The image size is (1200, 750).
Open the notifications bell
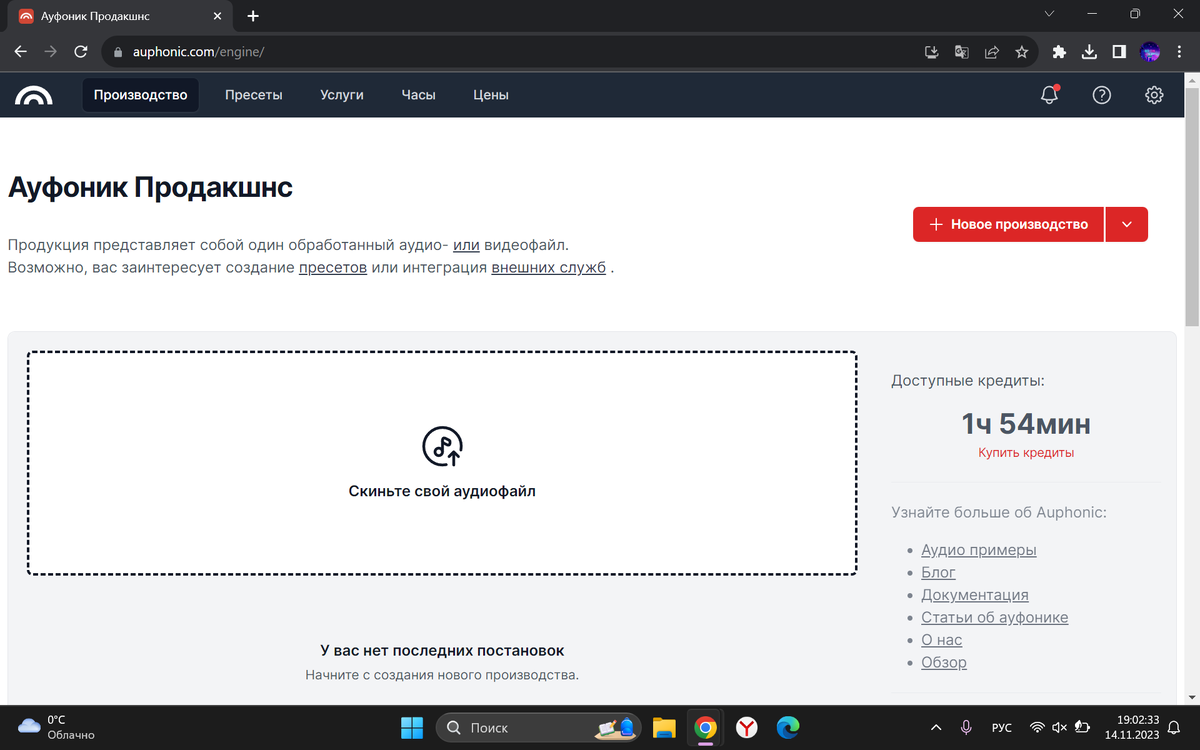click(1049, 95)
